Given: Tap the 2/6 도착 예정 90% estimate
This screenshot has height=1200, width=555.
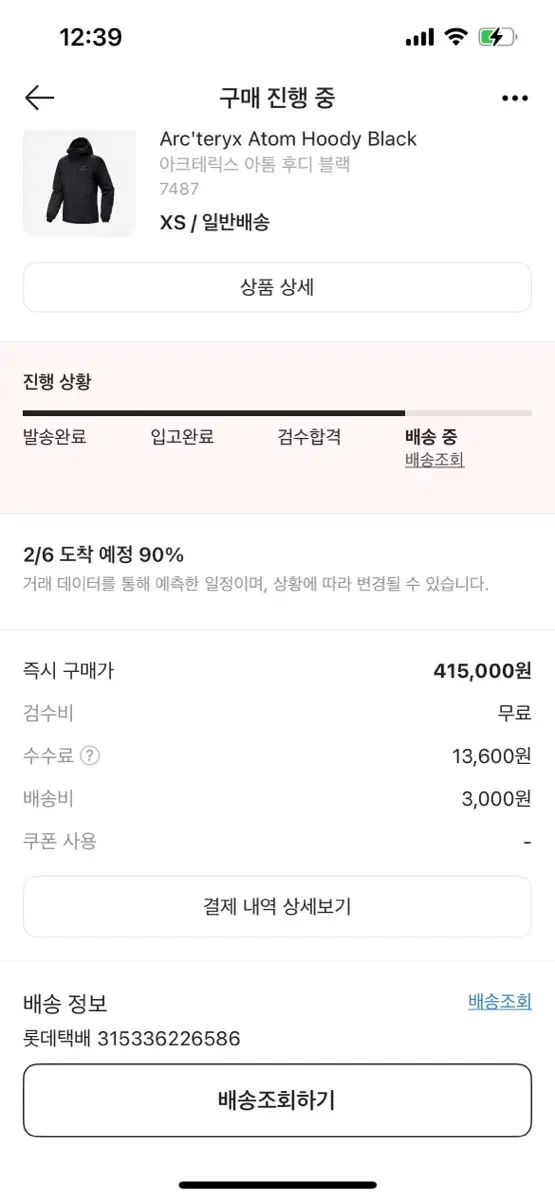Looking at the screenshot, I should [x=103, y=555].
